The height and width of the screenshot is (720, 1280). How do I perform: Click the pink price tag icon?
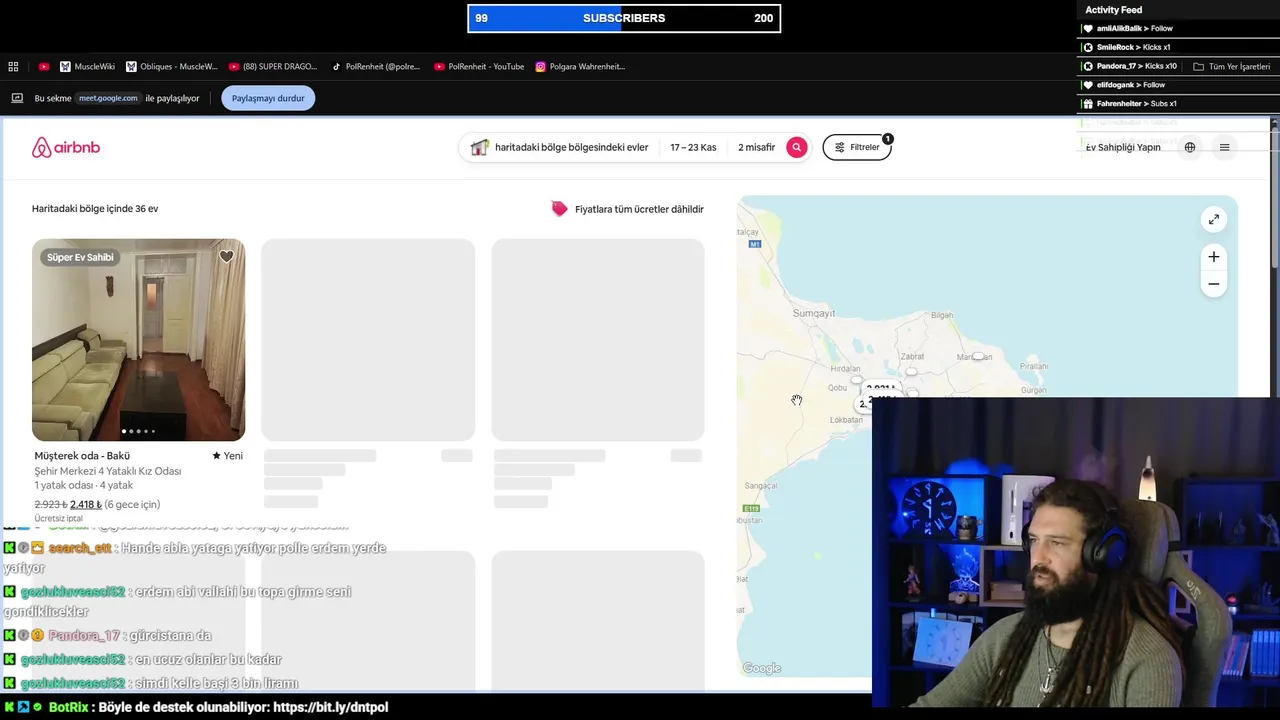(559, 209)
